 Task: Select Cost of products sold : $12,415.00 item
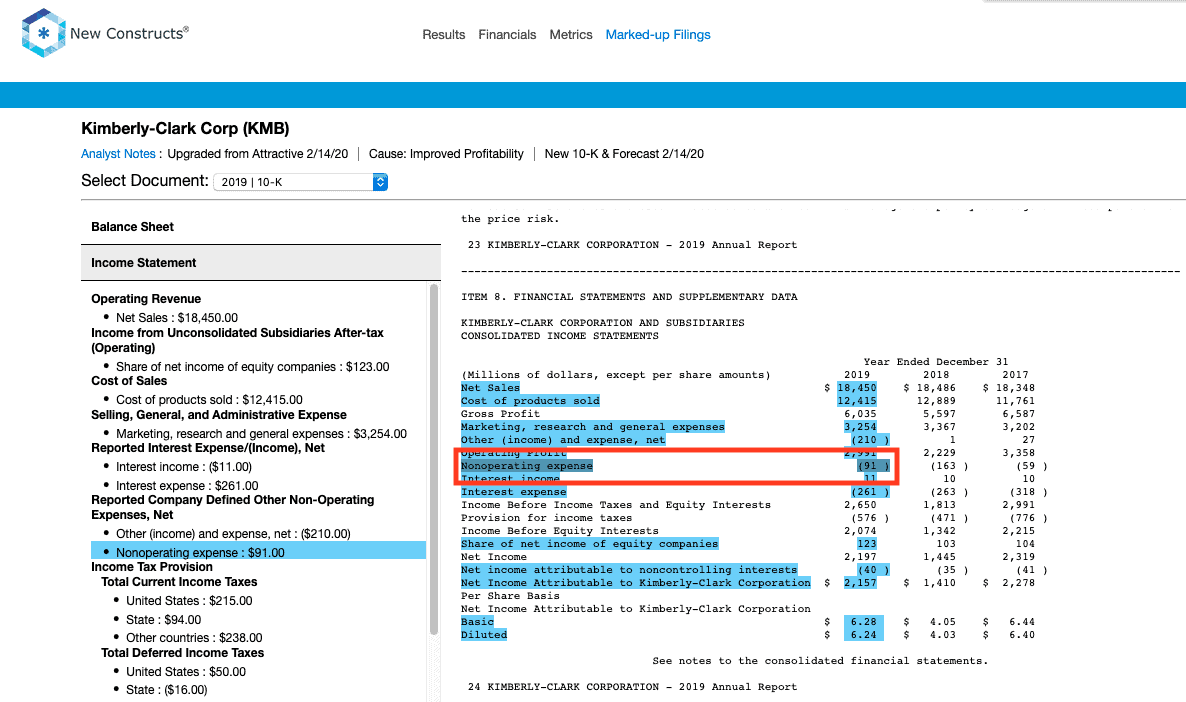[x=210, y=399]
